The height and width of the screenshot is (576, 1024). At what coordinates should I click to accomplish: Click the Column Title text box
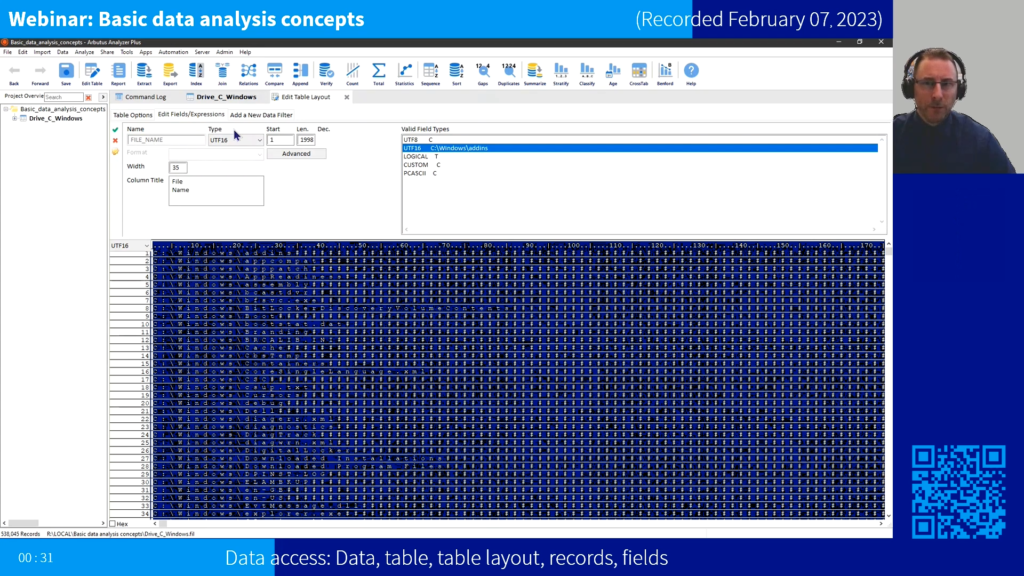click(x=216, y=191)
